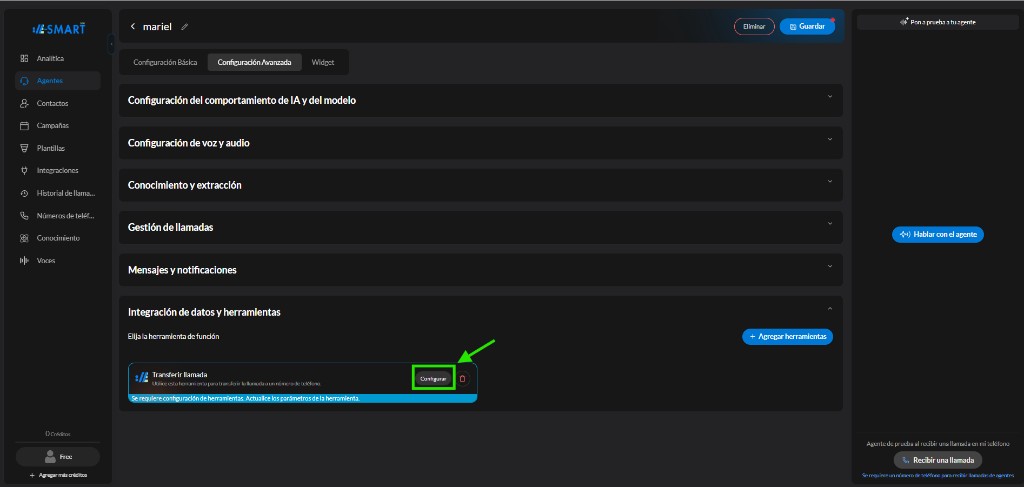This screenshot has width=1024, height=487.
Task: Start Hablar con el agente
Action: click(938, 234)
